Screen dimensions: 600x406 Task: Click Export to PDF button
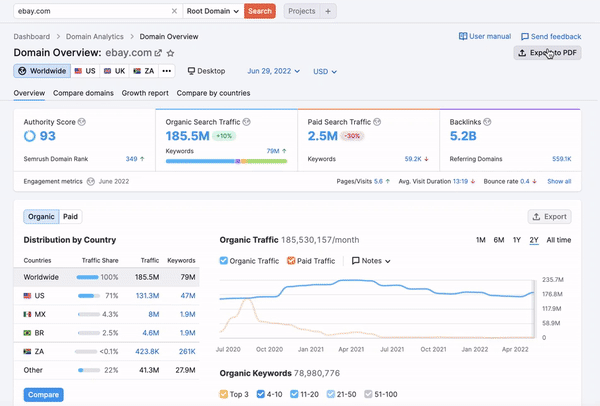(547, 53)
